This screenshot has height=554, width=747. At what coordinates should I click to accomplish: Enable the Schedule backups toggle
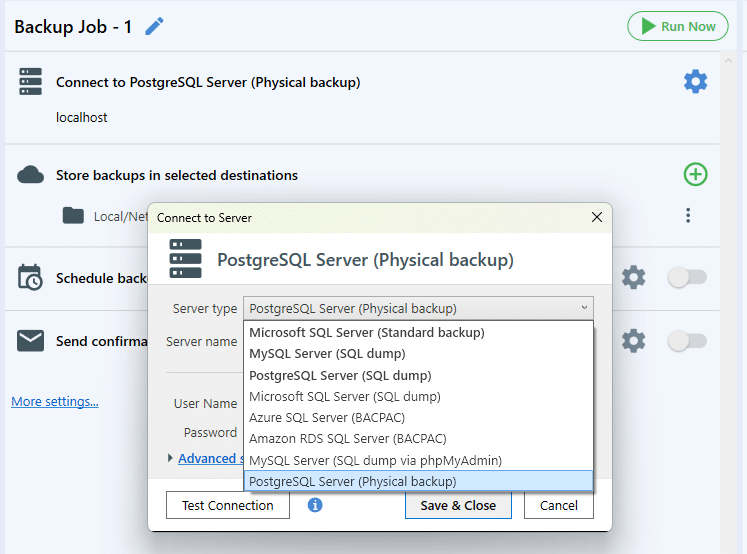click(x=686, y=277)
